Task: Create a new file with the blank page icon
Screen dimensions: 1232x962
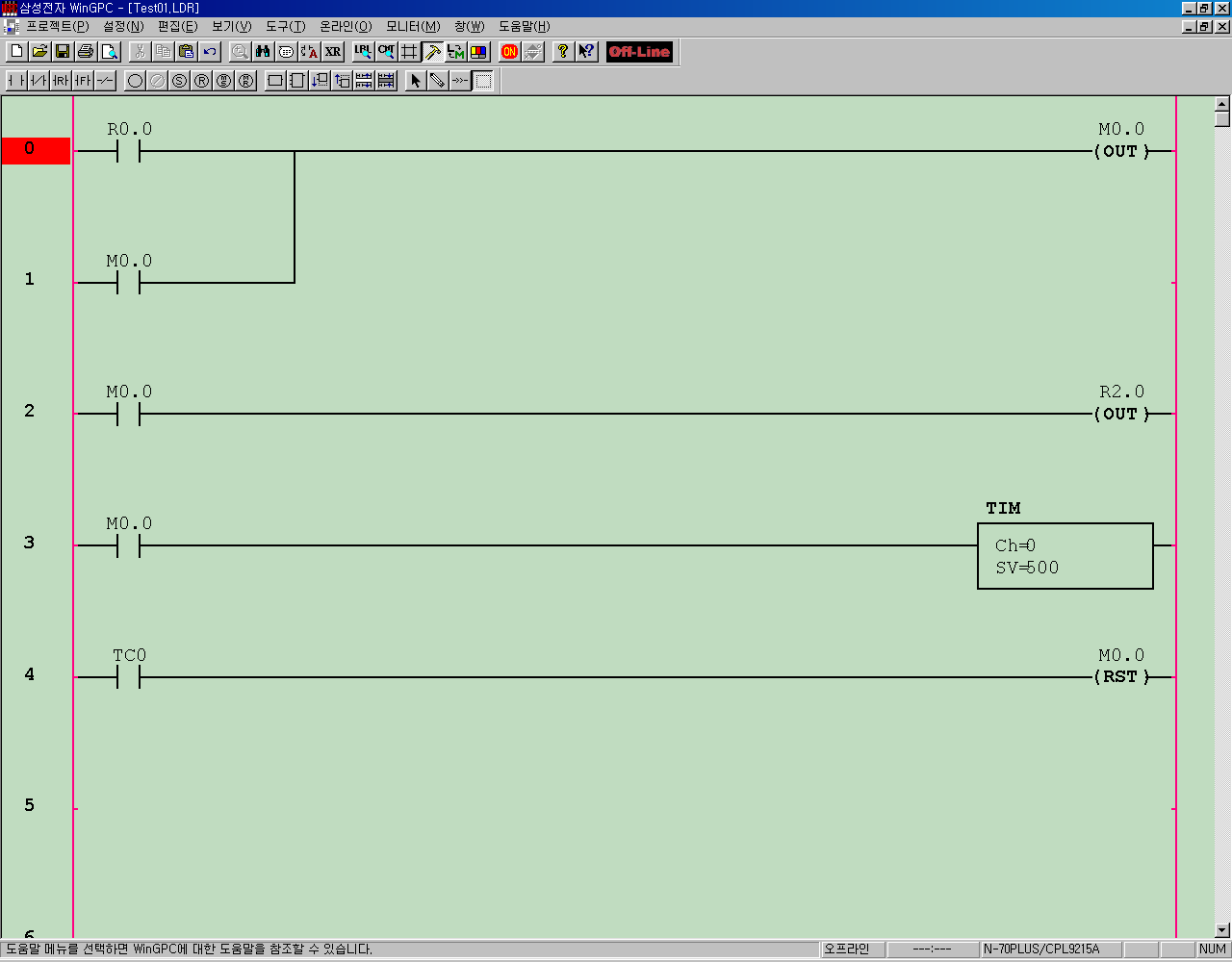Action: point(16,52)
